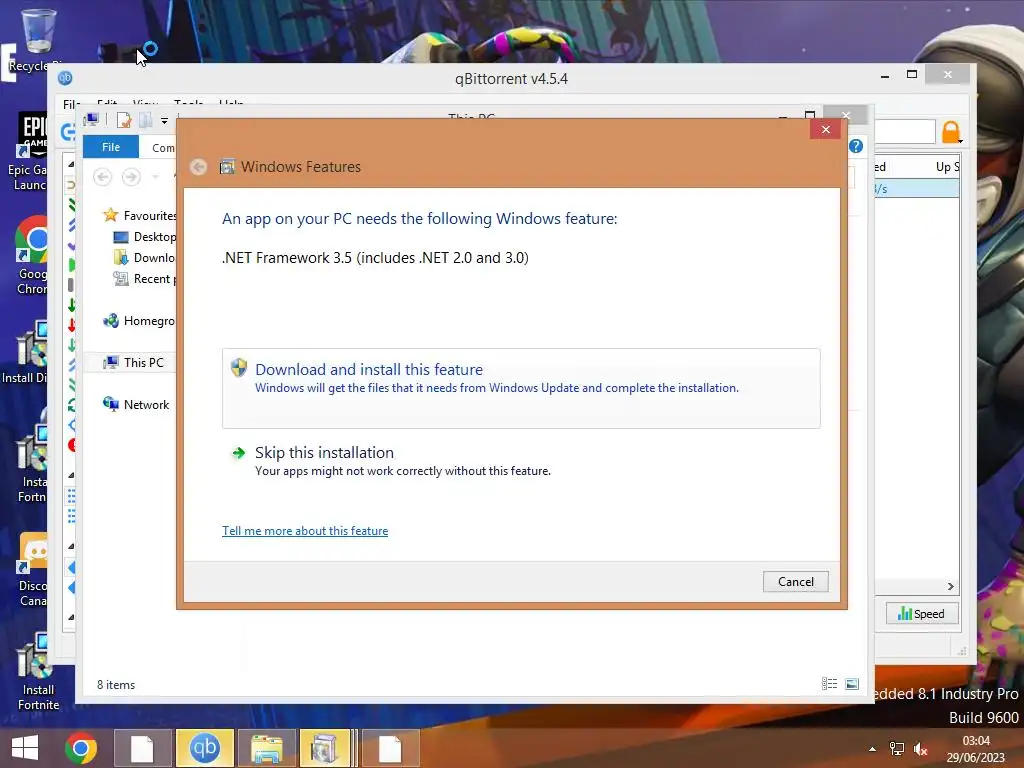Image resolution: width=1024 pixels, height=768 pixels.
Task: Click Download and install this feature
Action: coord(521,388)
